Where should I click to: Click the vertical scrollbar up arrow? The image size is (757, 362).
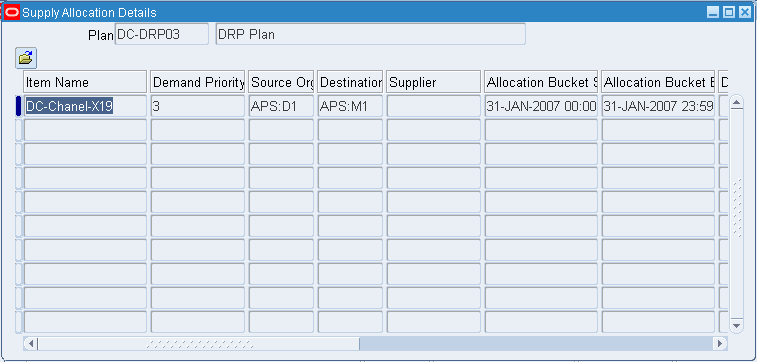(x=736, y=103)
